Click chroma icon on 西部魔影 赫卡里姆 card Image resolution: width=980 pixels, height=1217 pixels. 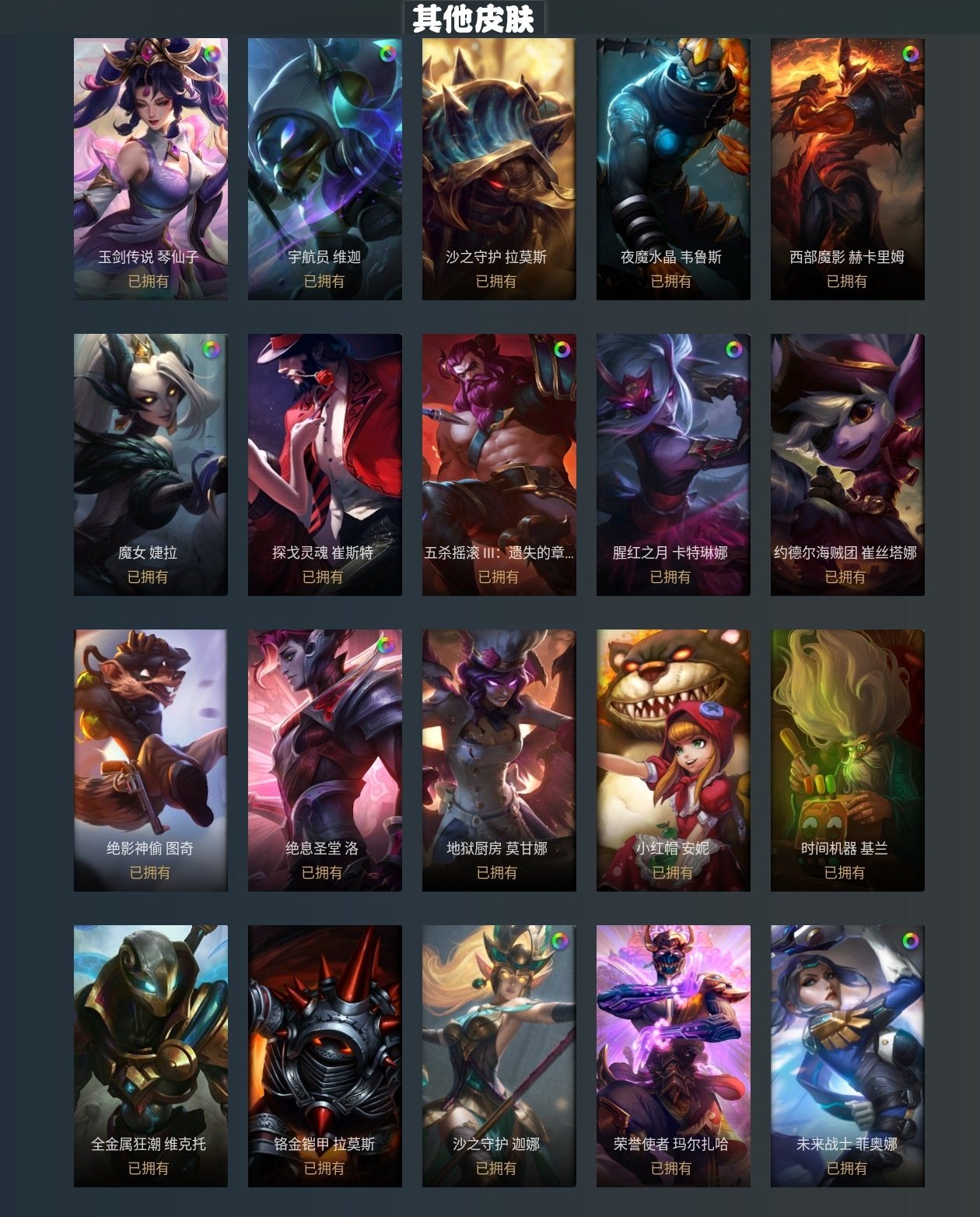(x=910, y=54)
